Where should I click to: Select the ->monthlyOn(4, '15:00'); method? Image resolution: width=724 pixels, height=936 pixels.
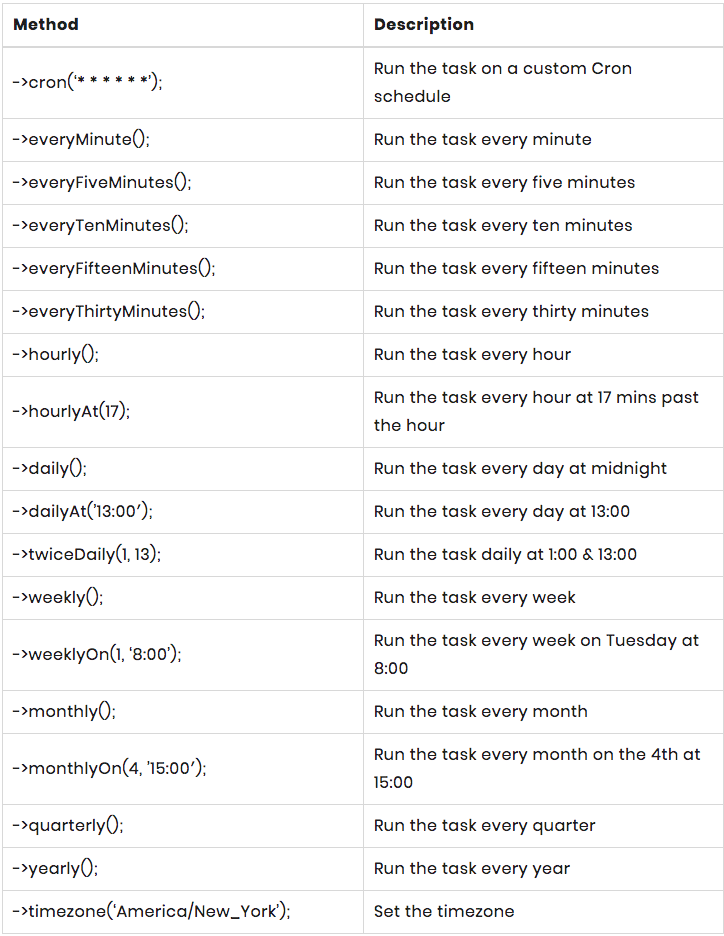coord(109,769)
